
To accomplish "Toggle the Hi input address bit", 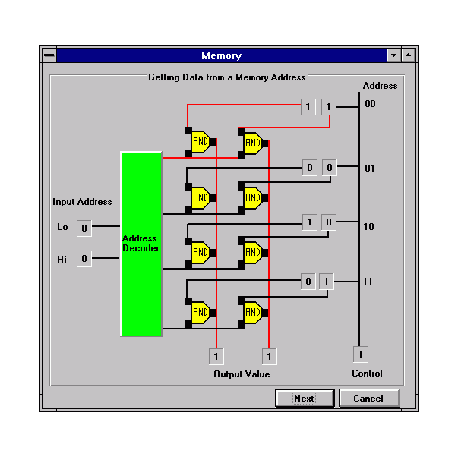I will (84, 259).
